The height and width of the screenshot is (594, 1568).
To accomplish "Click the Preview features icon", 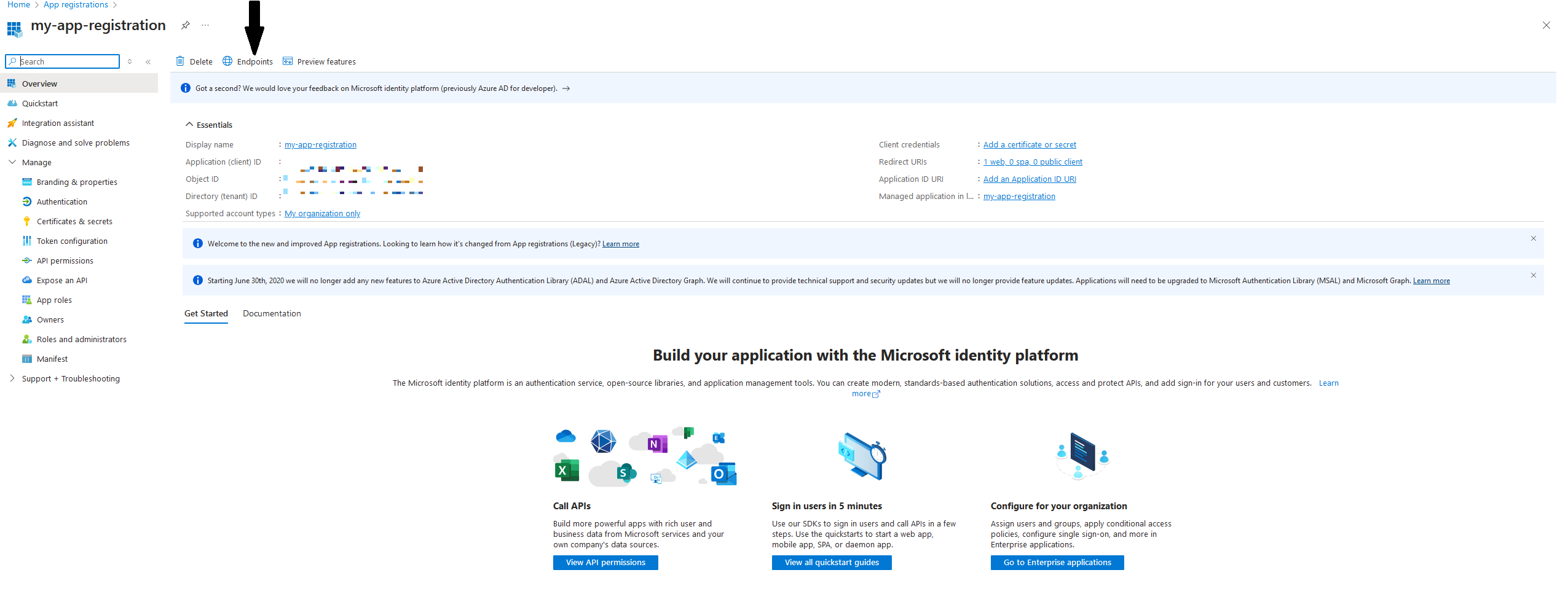I will (288, 61).
